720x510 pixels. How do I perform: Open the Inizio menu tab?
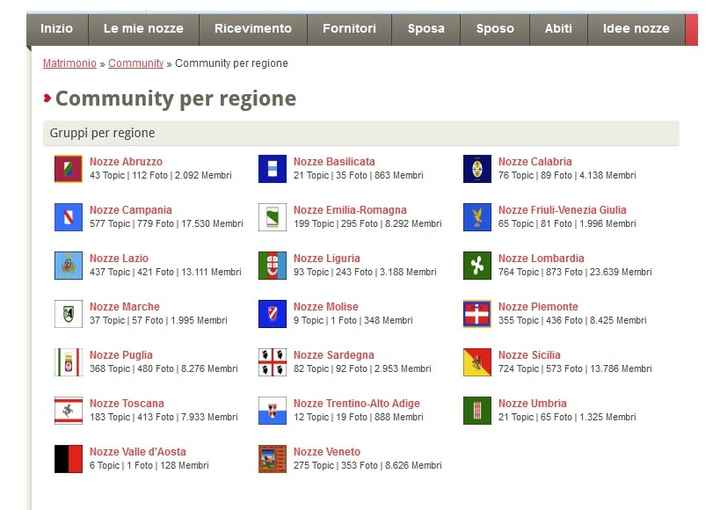[x=57, y=29]
